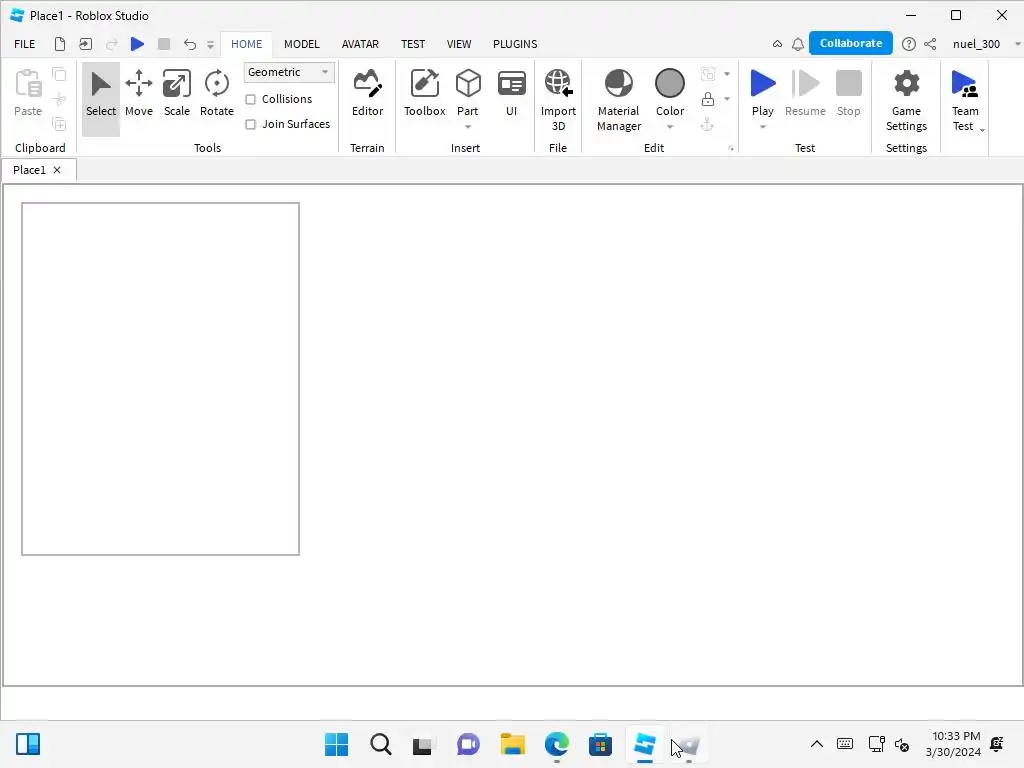This screenshot has height=768, width=1024.
Task: Click the Anchor icon
Action: tap(707, 123)
